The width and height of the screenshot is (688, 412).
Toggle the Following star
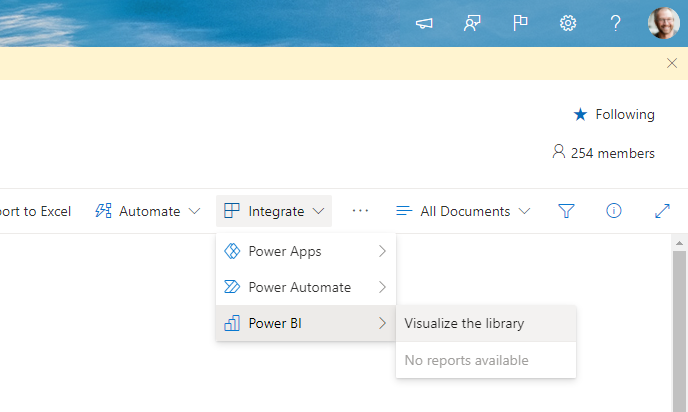(613, 114)
